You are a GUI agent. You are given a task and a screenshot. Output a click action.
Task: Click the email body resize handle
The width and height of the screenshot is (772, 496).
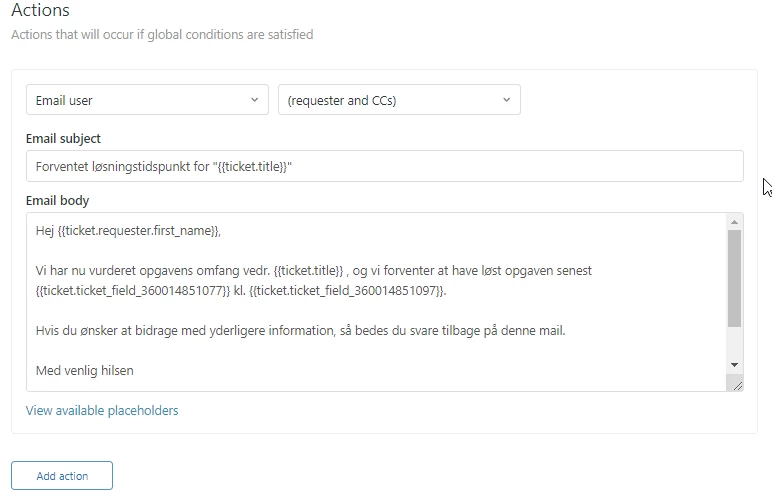point(736,384)
